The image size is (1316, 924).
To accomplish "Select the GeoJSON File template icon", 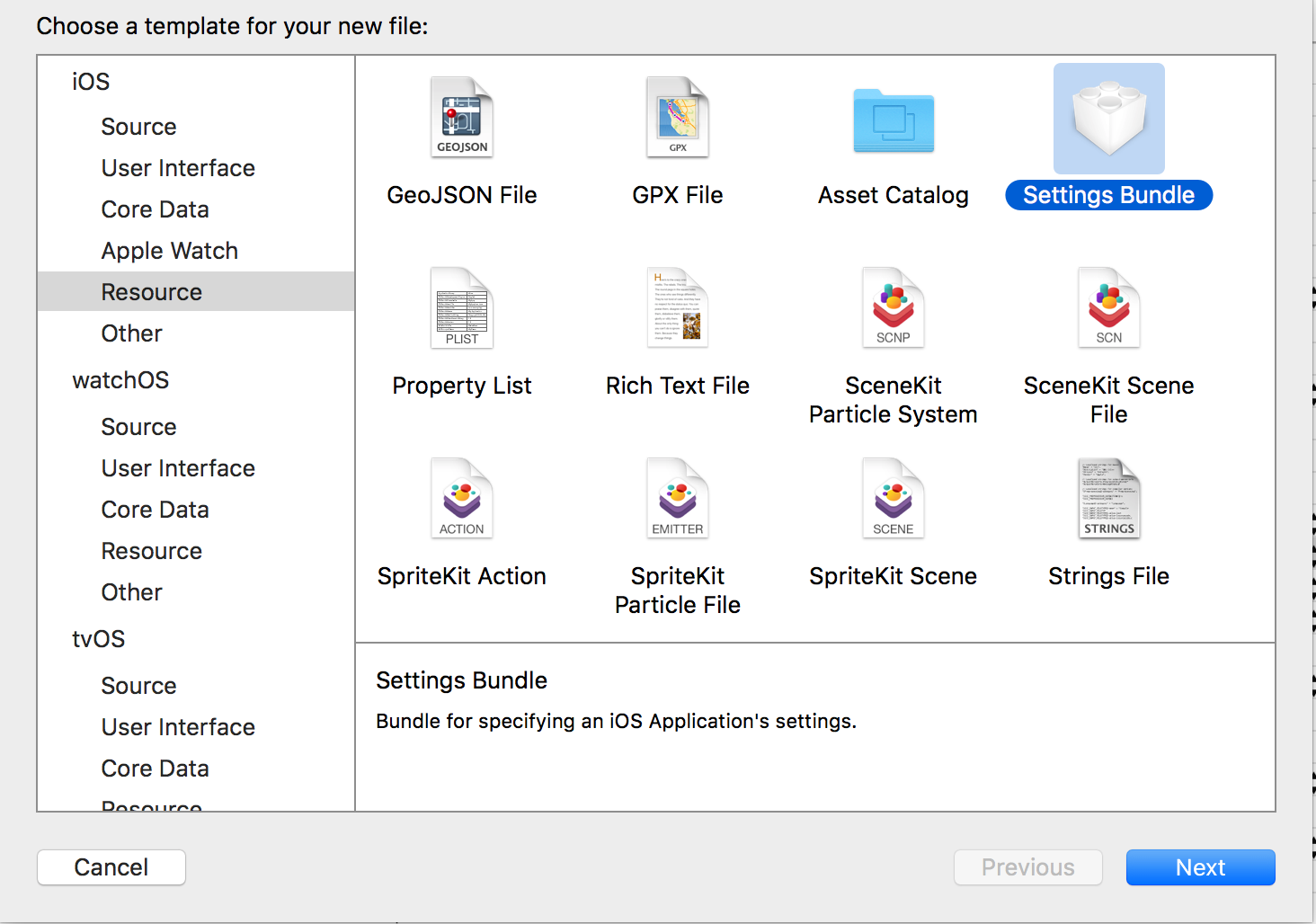I will point(462,118).
